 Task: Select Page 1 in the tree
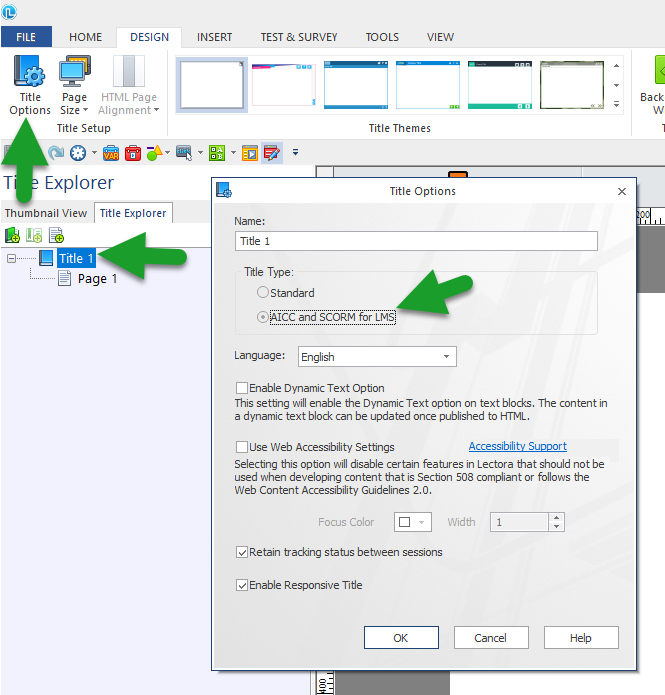(x=97, y=279)
